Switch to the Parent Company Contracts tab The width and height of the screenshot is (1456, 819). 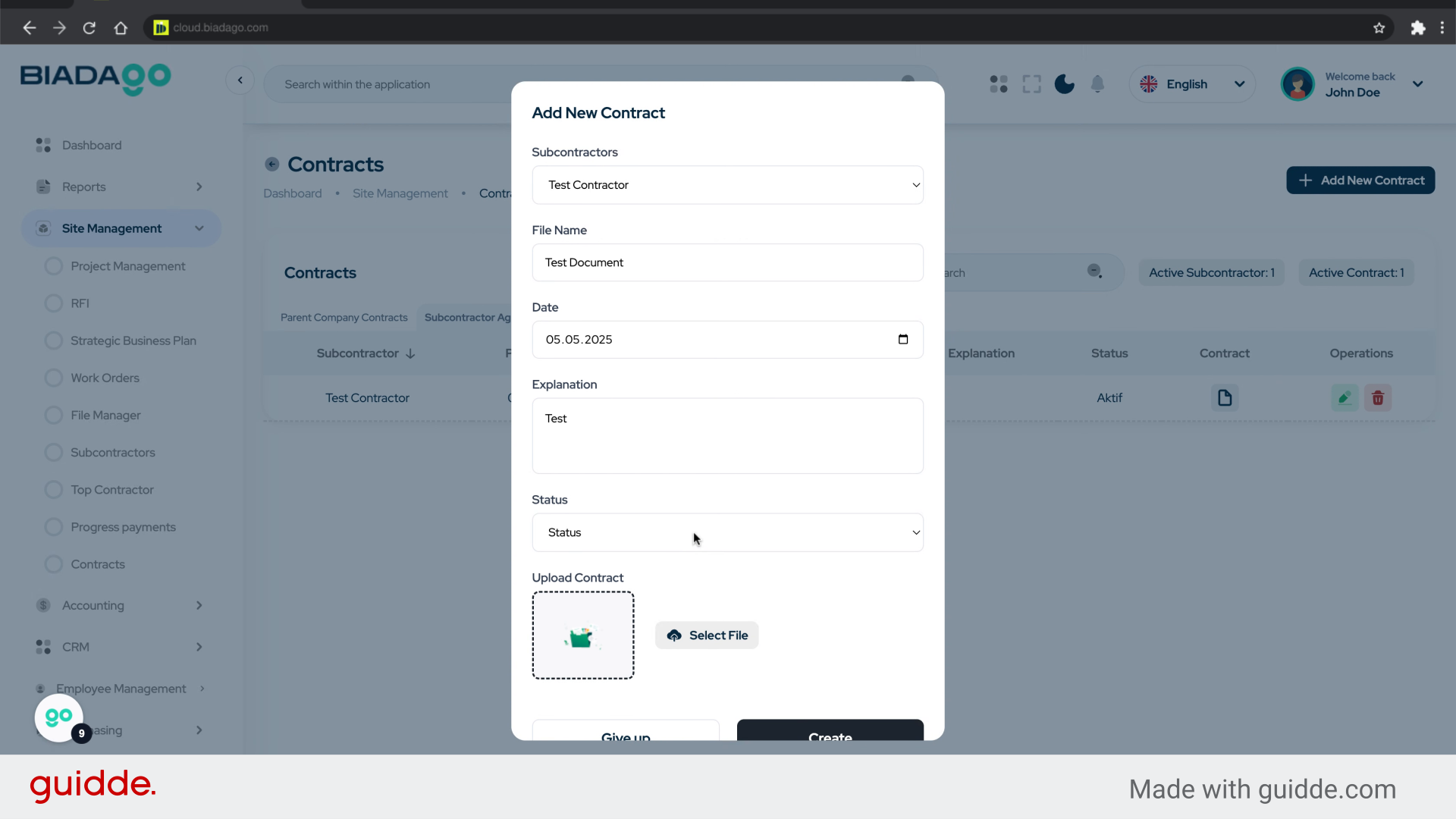coord(344,317)
